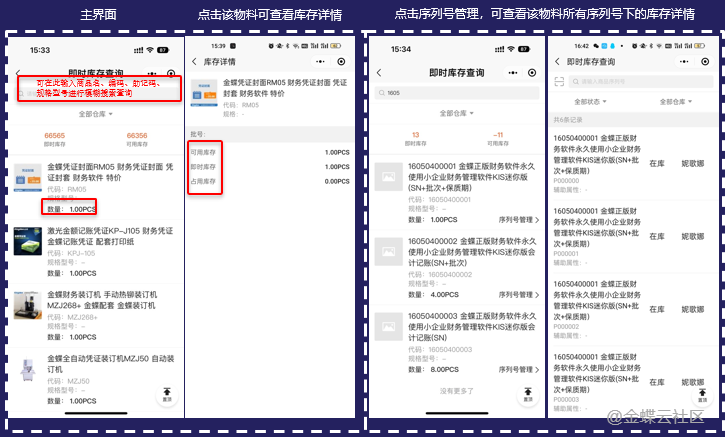Open 序列号管理 for item 16050400002
This screenshot has width=725, height=437.
coord(519,295)
